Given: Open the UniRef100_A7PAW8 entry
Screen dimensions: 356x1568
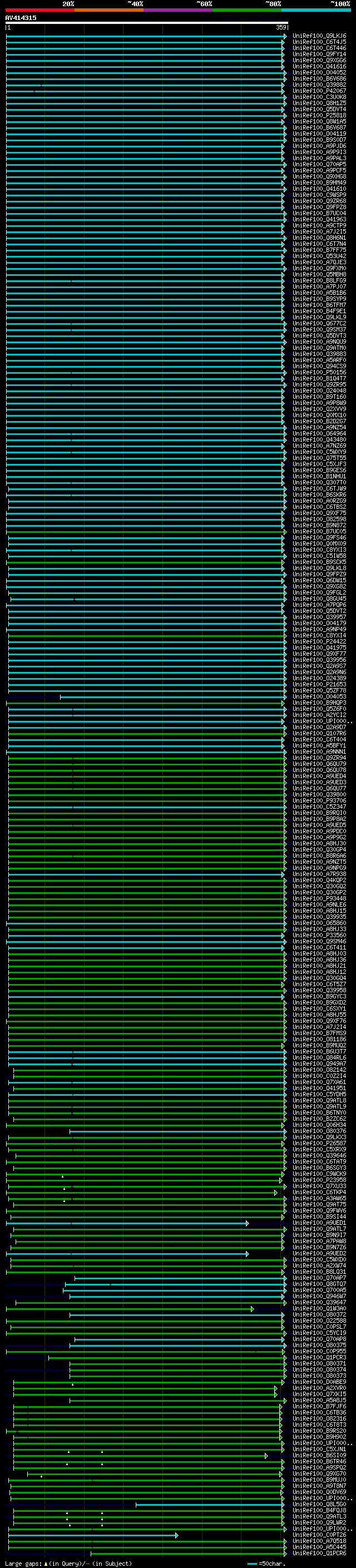Looking at the screenshot, I should [319, 1241].
